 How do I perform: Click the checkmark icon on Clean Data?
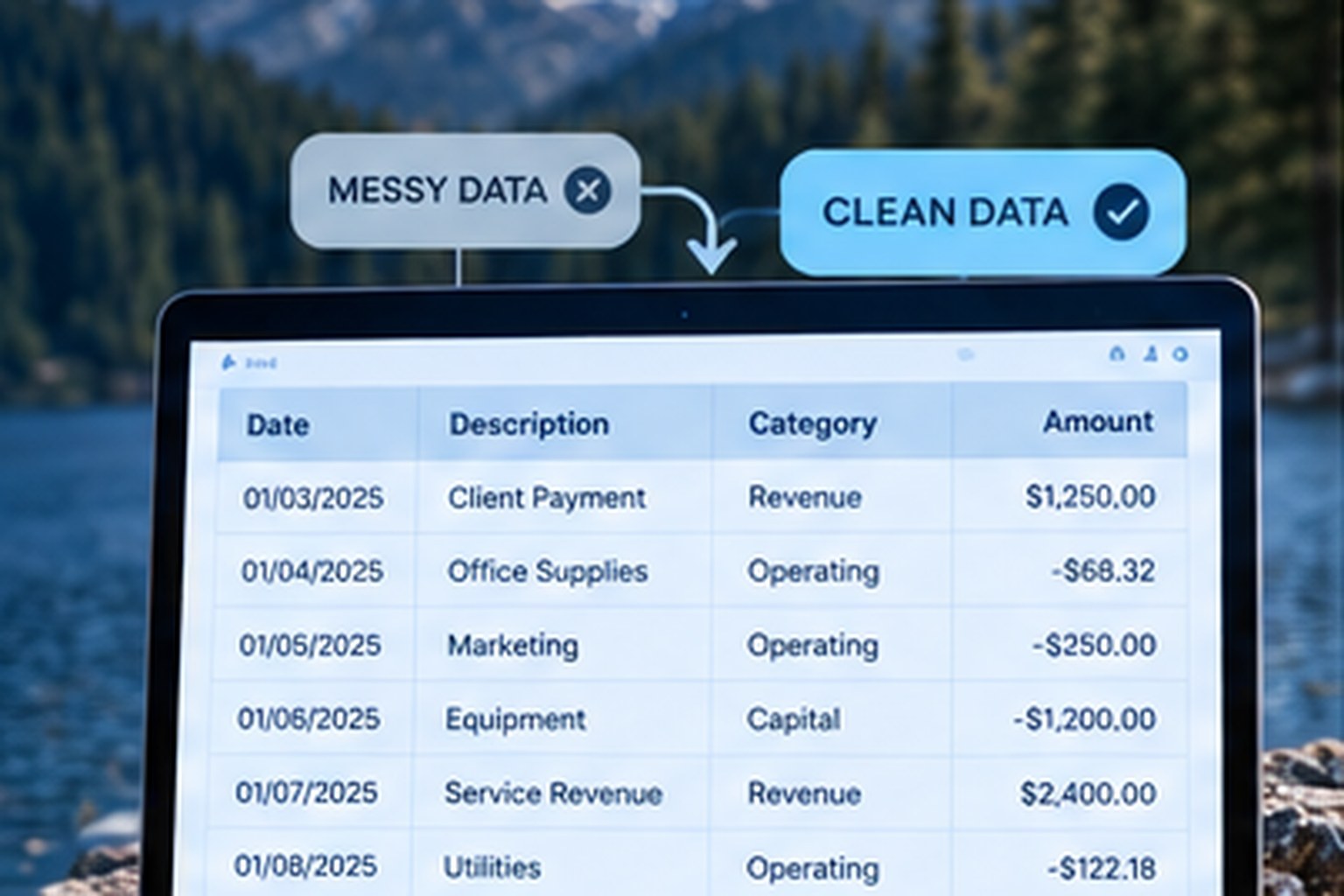(x=1121, y=212)
